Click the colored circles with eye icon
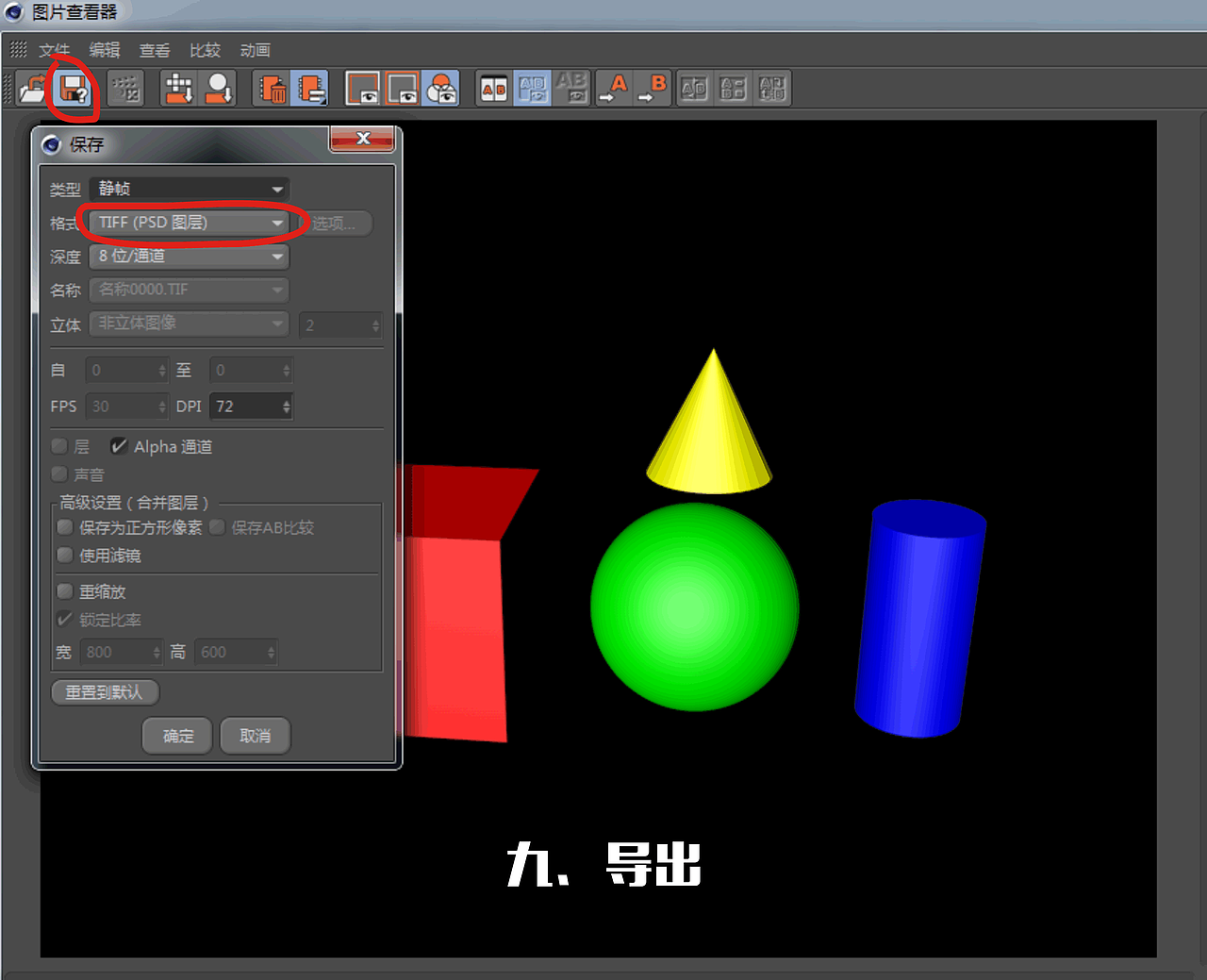This screenshot has height=980, width=1207. pos(441,89)
